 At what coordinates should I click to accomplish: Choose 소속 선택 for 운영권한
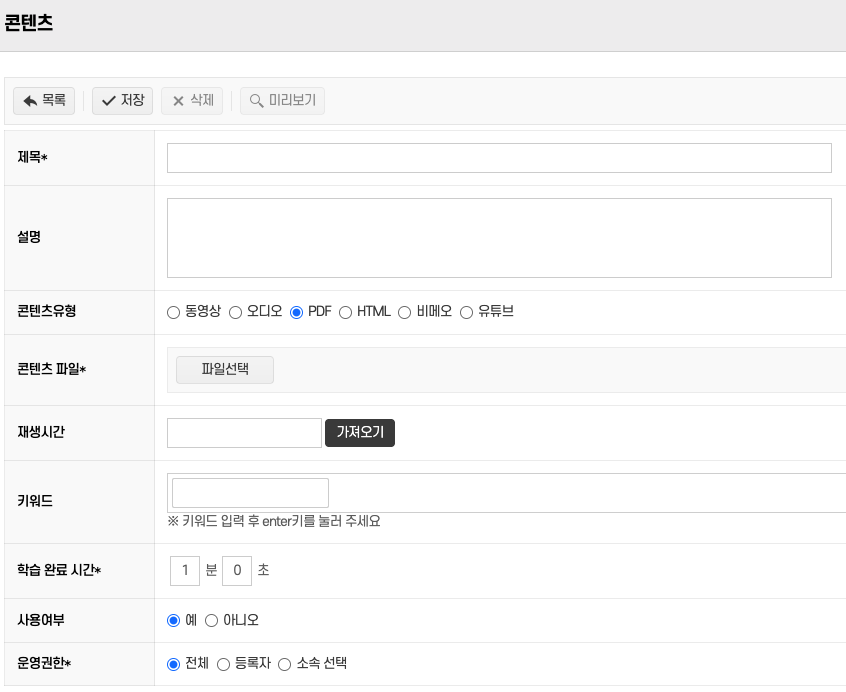pos(285,664)
